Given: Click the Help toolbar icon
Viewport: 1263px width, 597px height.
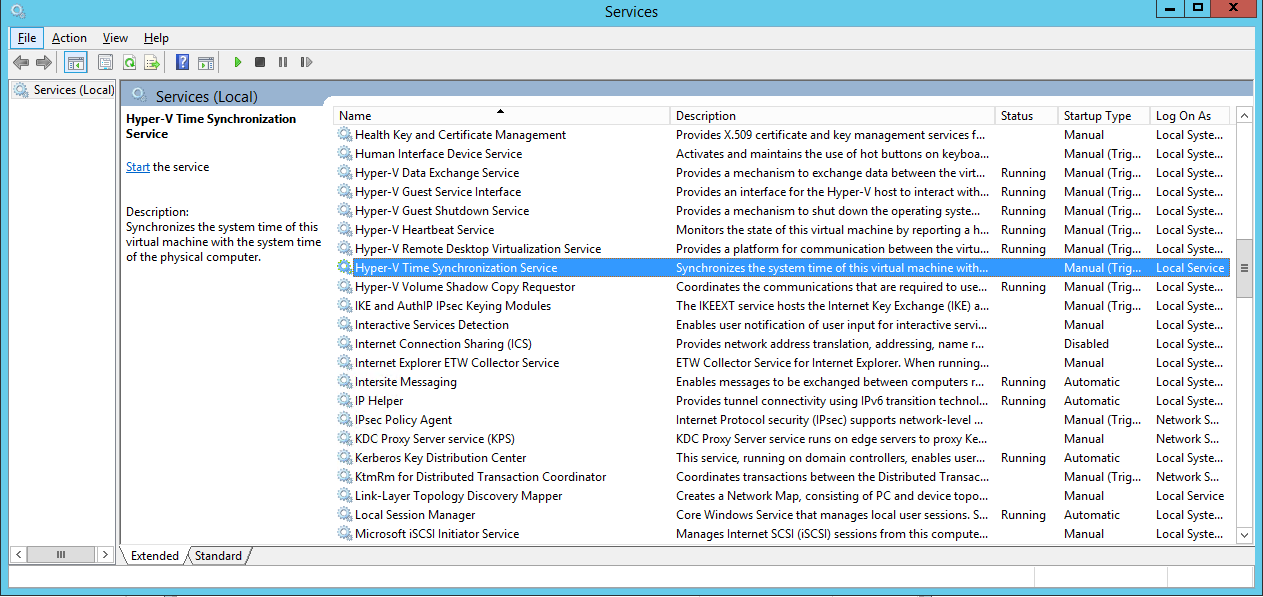Looking at the screenshot, I should tap(182, 62).
